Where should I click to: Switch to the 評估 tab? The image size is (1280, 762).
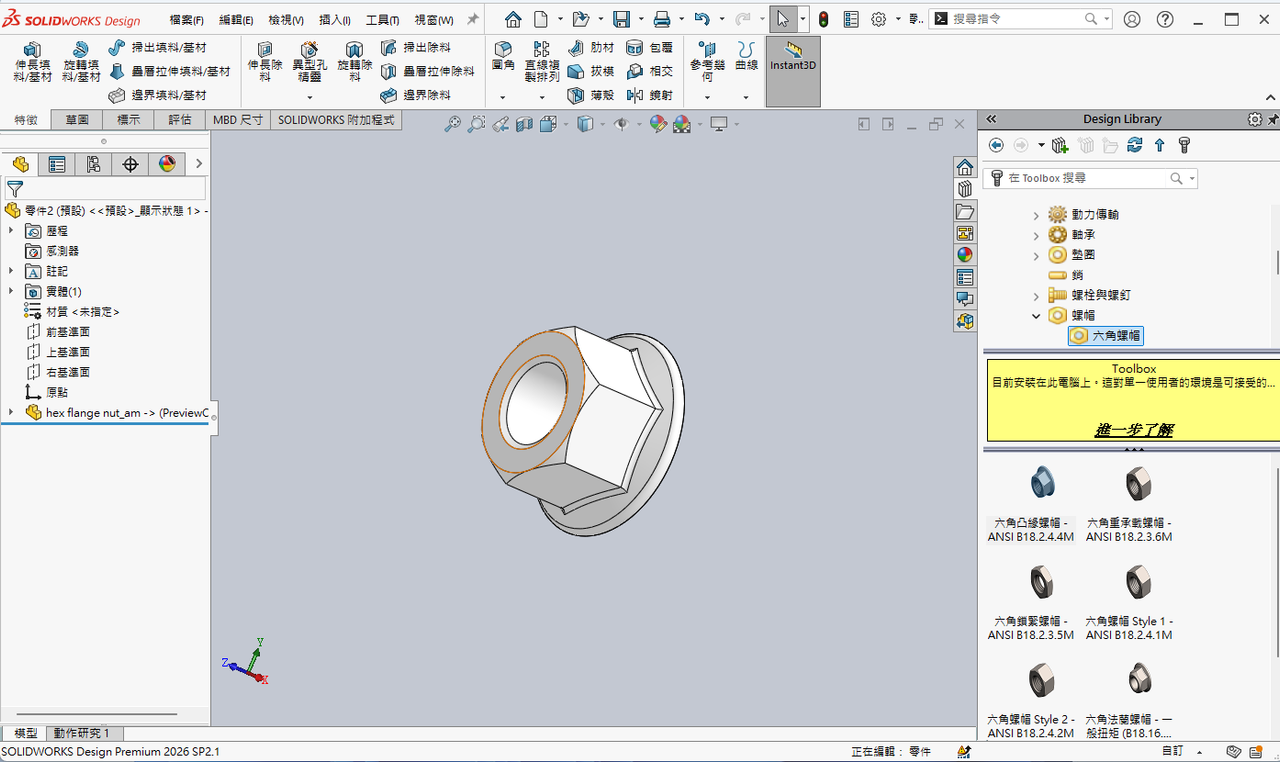click(180, 120)
